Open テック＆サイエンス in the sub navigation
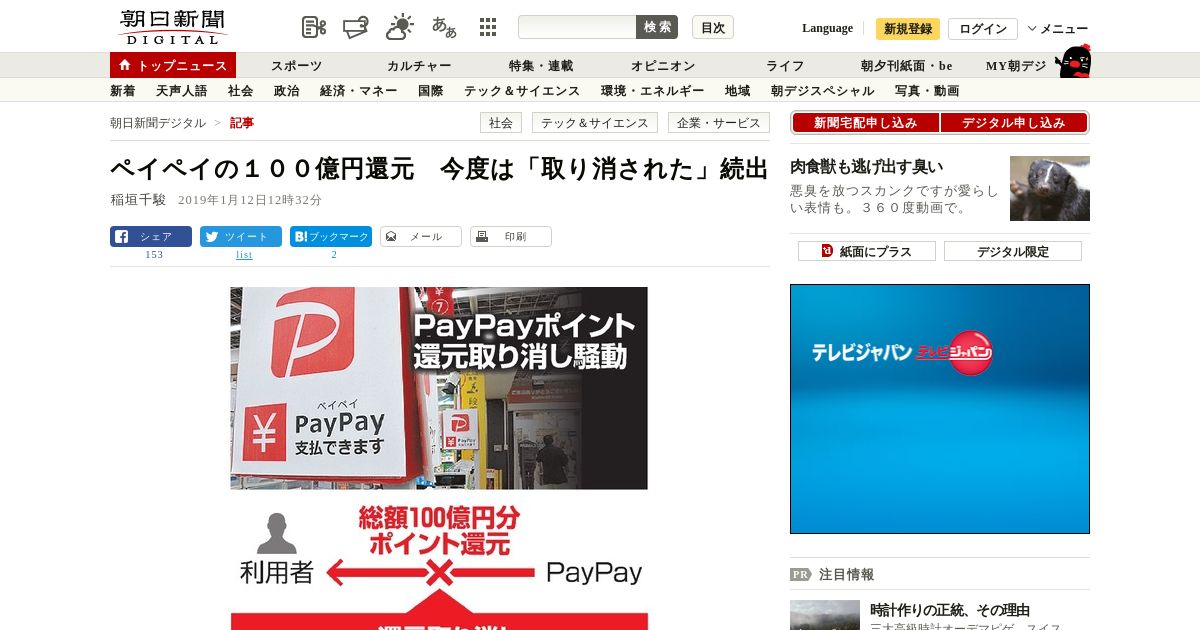Screen dimensions: 1200x630 tap(522, 91)
